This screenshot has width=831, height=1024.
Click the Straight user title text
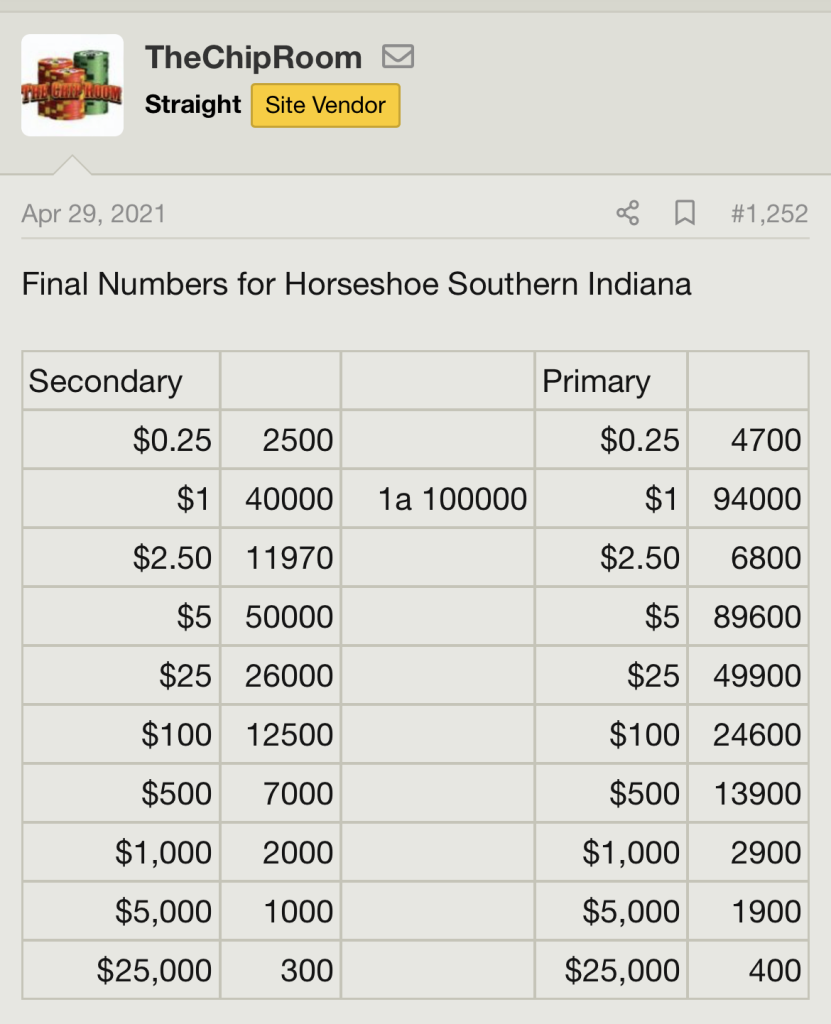point(193,105)
